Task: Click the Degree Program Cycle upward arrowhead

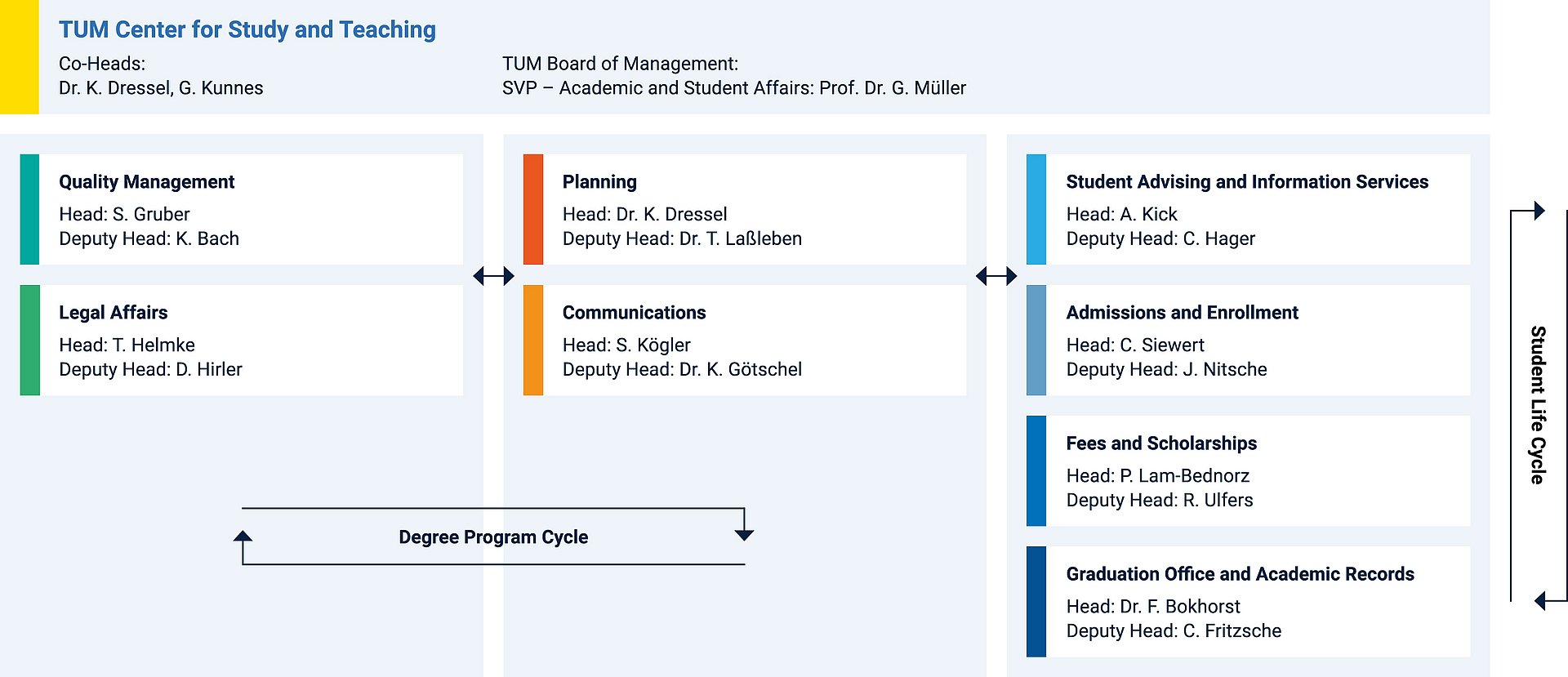Action: (243, 537)
